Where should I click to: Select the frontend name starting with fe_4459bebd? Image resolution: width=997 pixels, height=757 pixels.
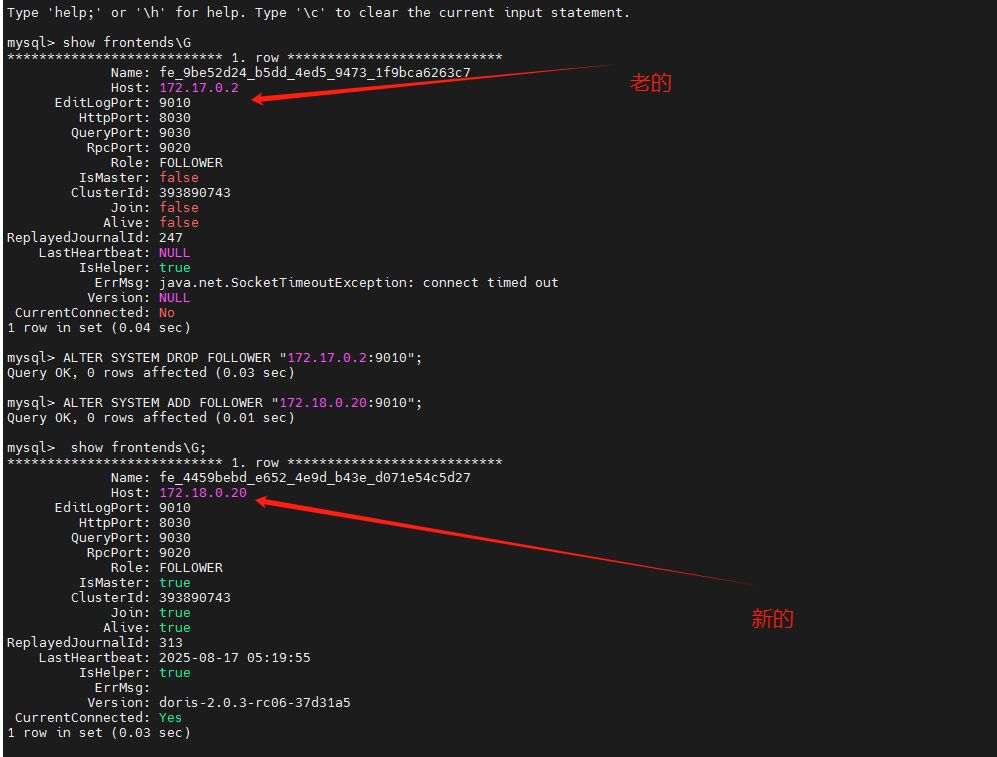point(314,478)
